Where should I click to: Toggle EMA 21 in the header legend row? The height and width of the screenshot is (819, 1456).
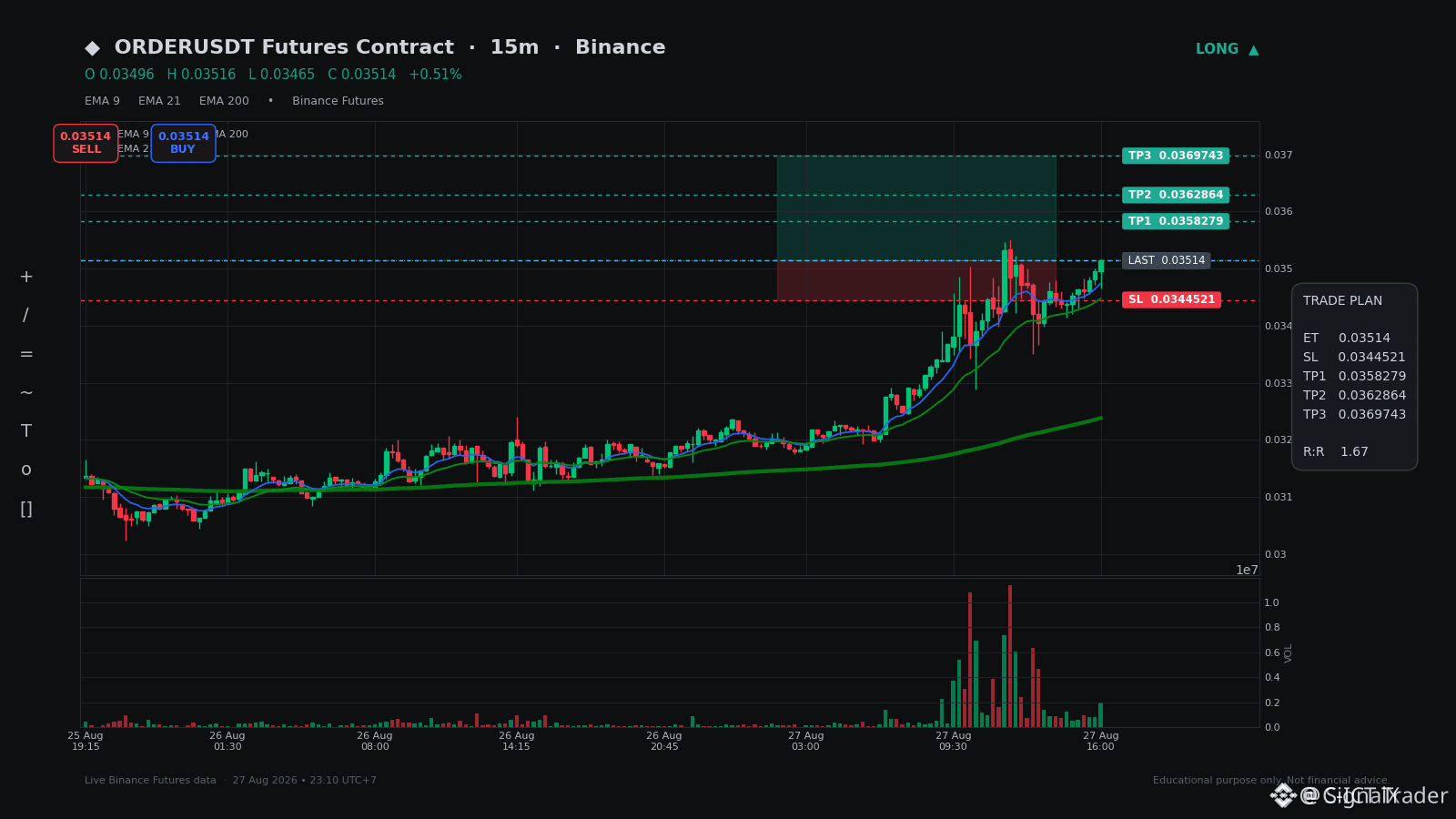159,101
